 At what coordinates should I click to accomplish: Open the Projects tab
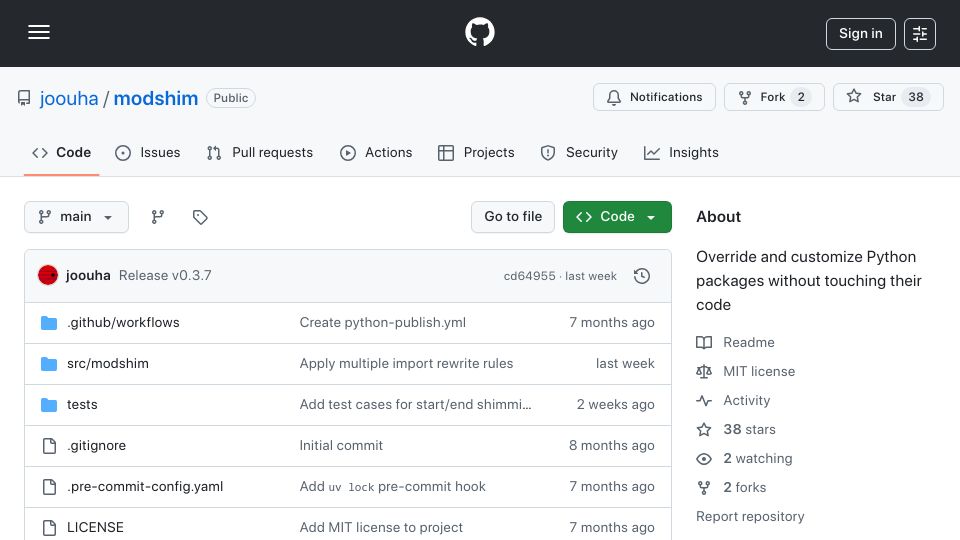pos(476,152)
